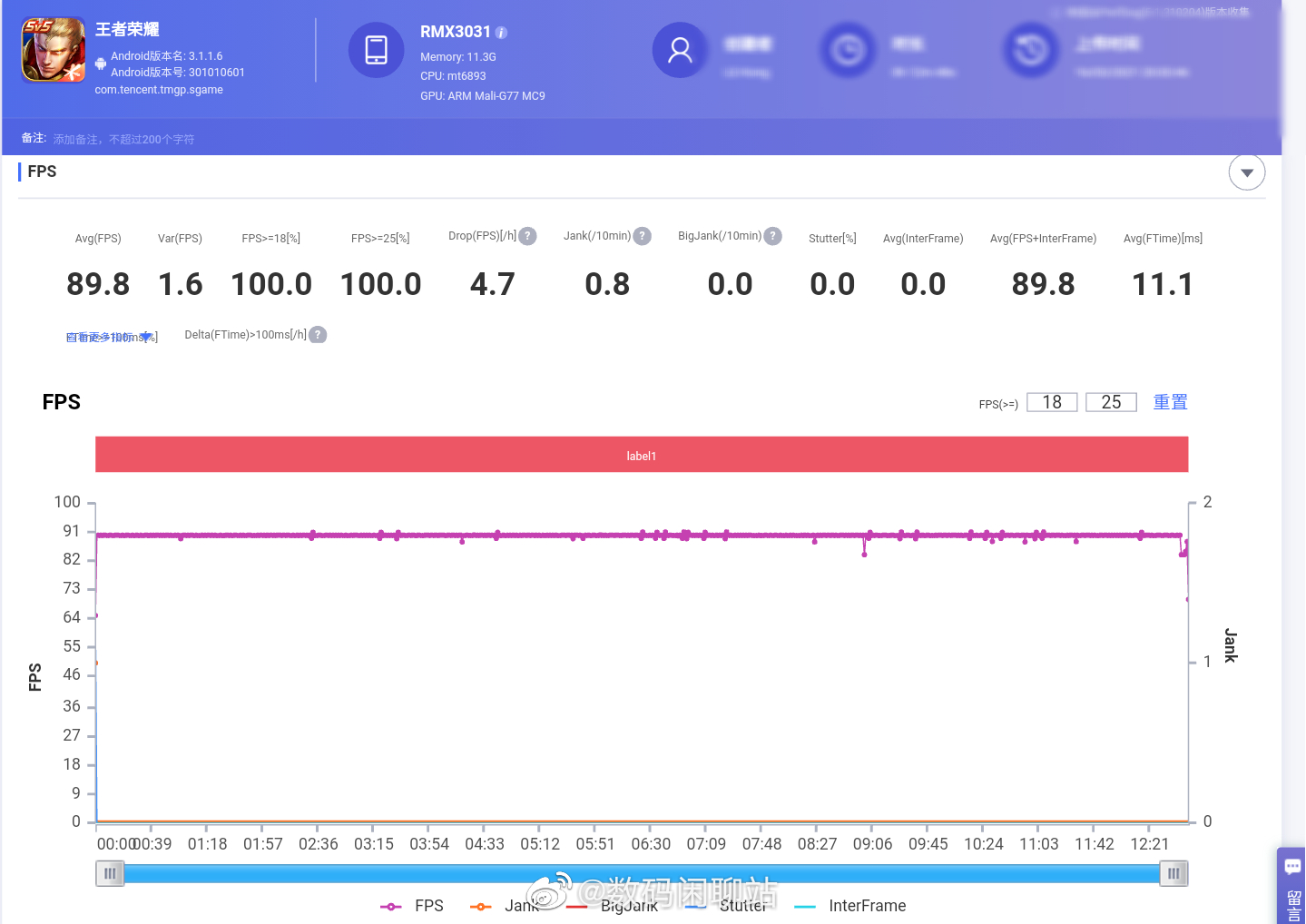
Task: Click the device phone icon
Action: click(x=376, y=50)
